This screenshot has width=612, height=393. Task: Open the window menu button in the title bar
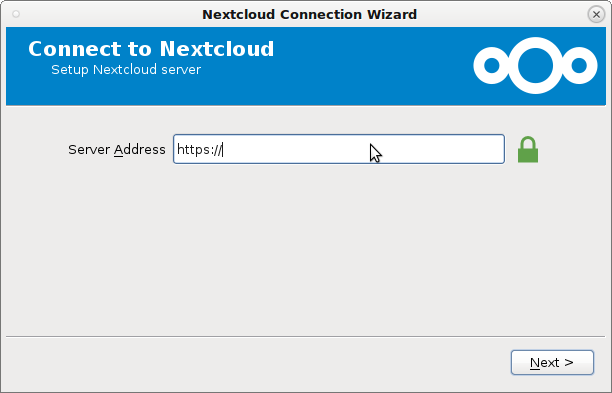click(x=16, y=14)
